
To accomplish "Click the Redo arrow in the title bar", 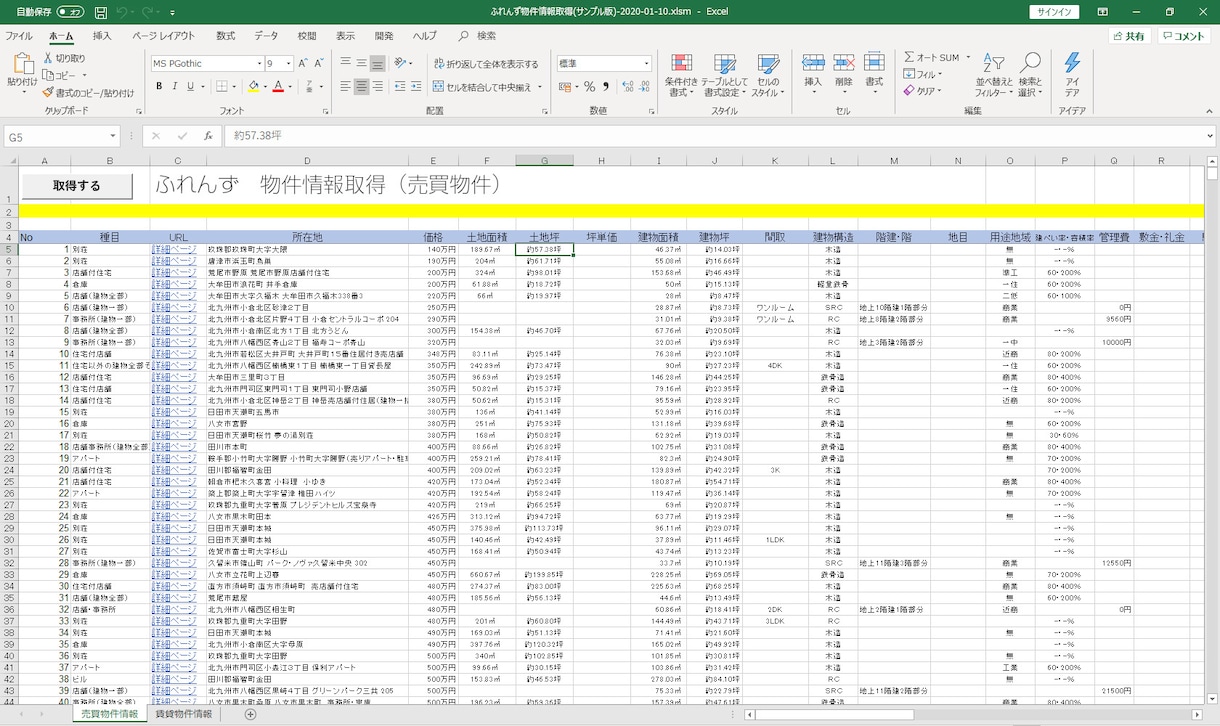I will tap(149, 12).
